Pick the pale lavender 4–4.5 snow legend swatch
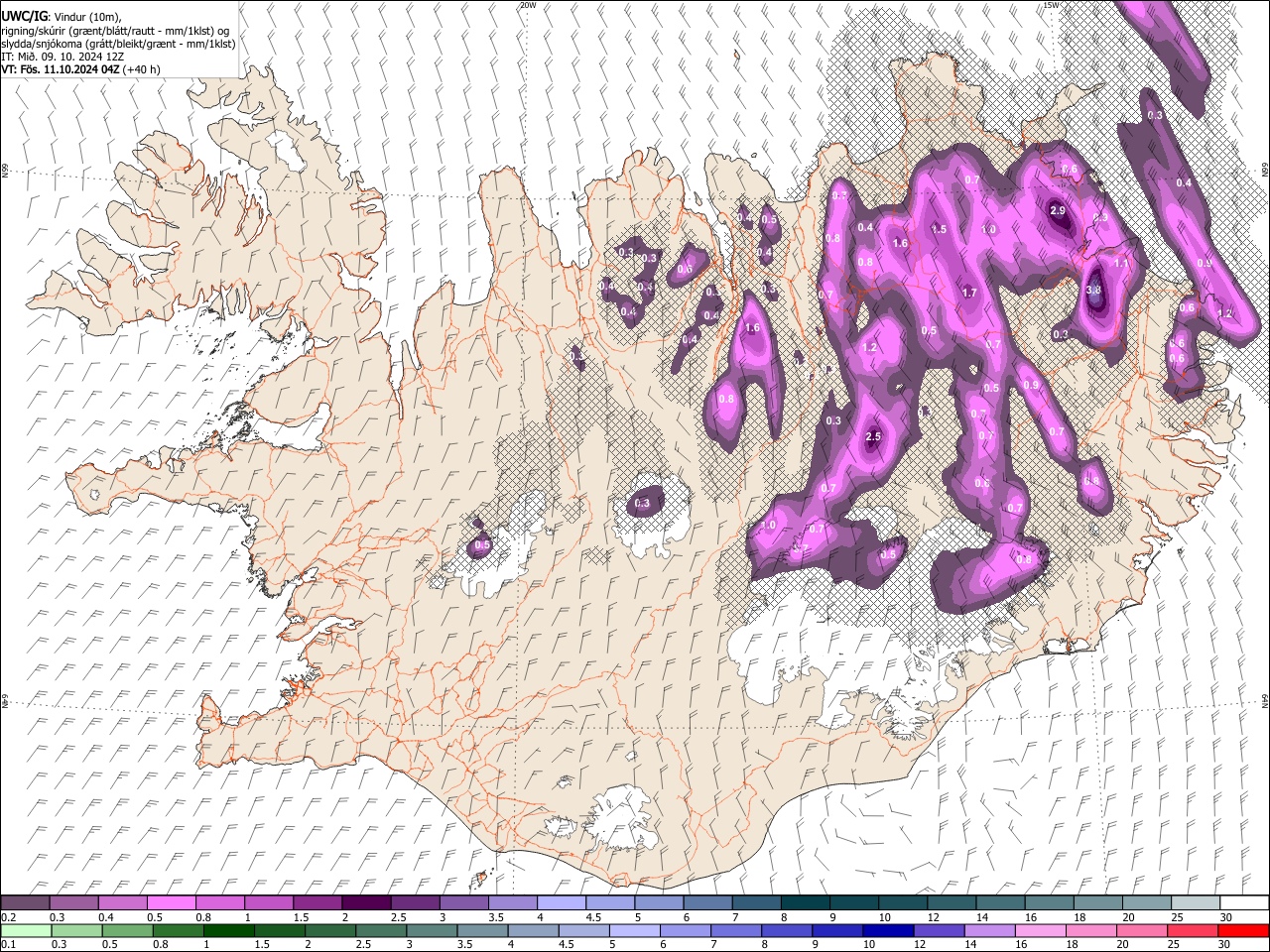Screen dimensions: 1270x952 pos(561,903)
